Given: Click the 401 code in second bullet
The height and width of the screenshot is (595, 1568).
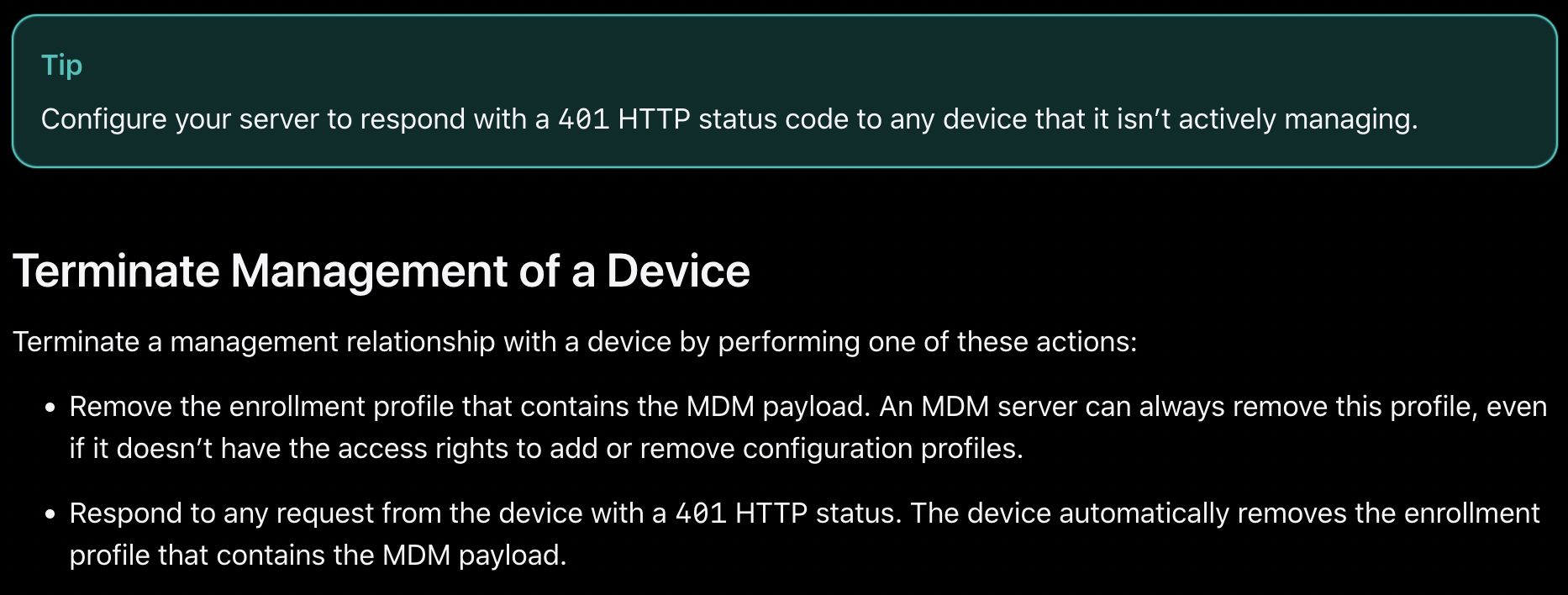Looking at the screenshot, I should click(x=701, y=513).
